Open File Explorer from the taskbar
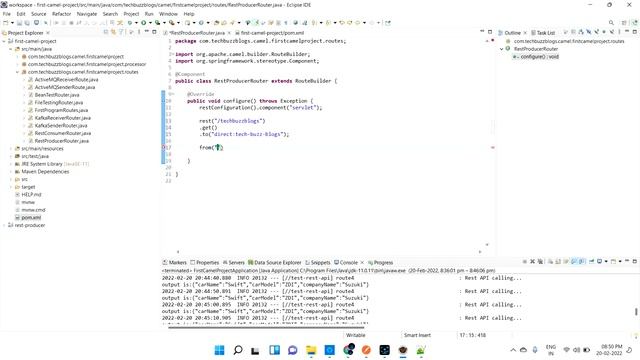The width and height of the screenshot is (640, 360). (x=311, y=350)
